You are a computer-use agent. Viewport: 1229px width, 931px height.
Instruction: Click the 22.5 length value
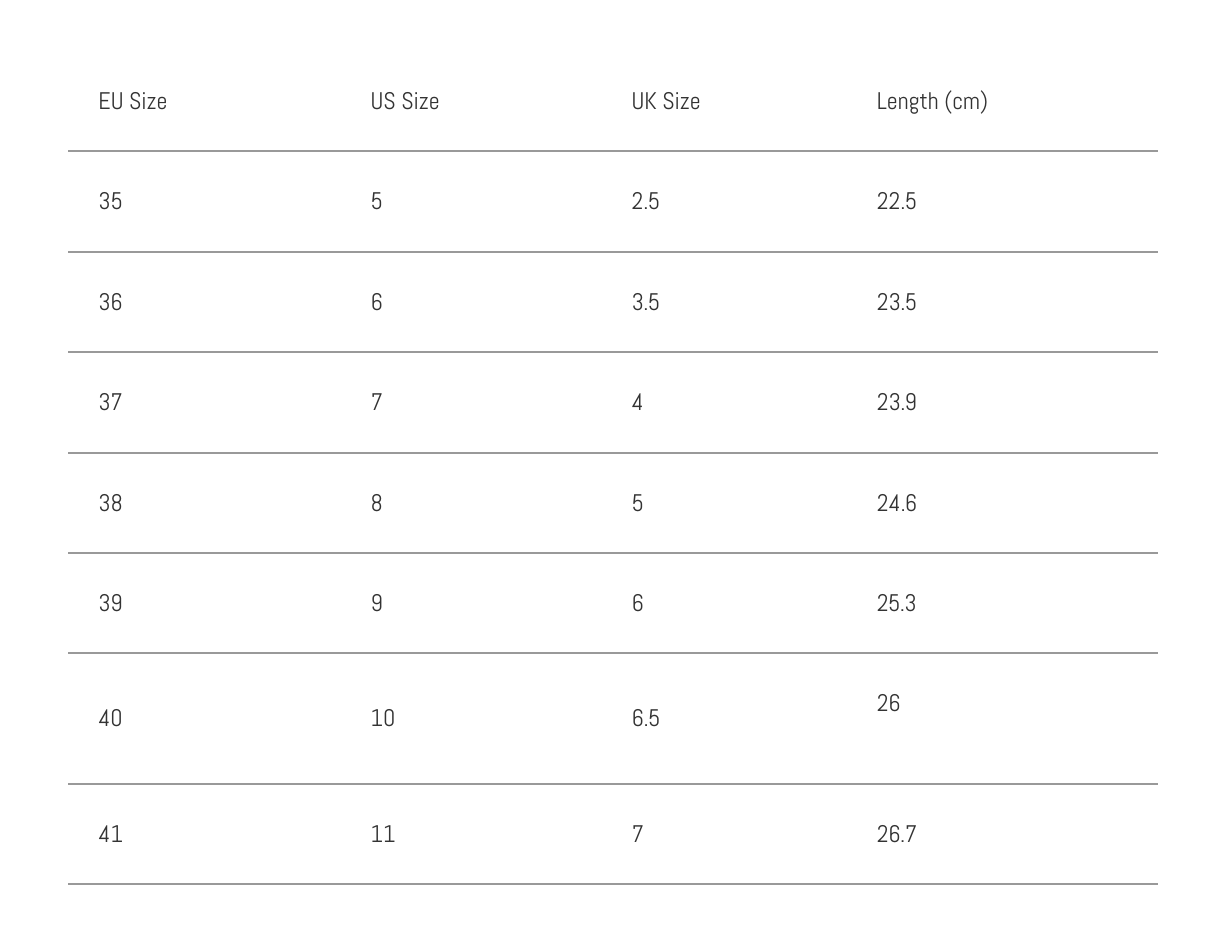896,202
